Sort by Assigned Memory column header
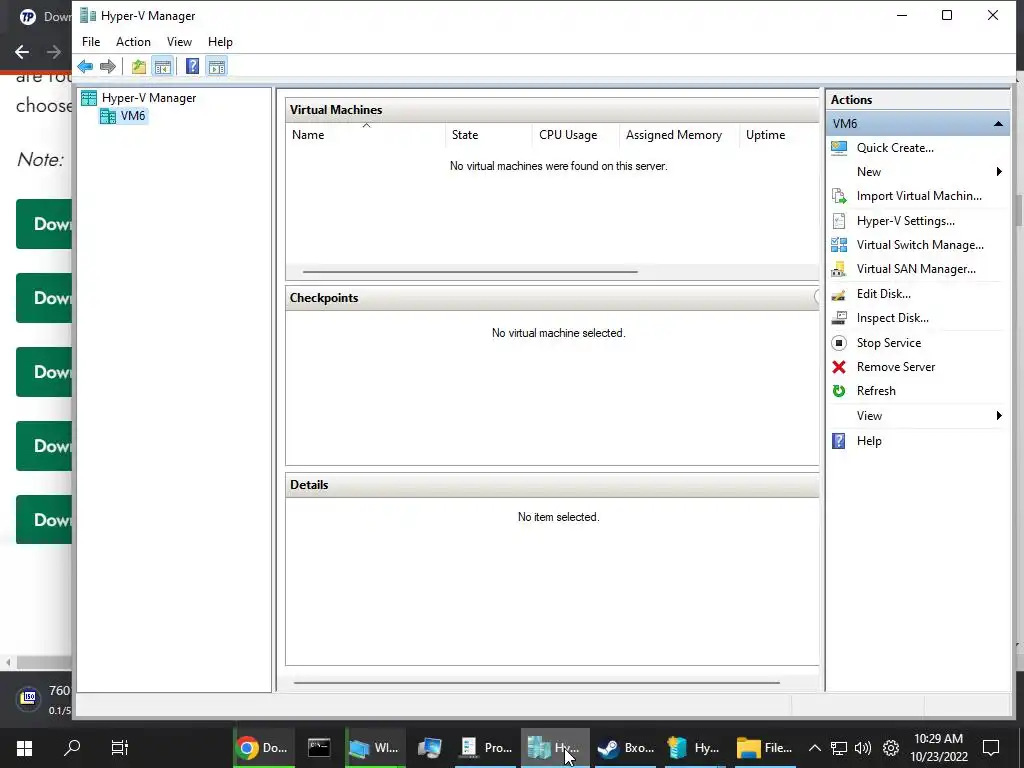Image resolution: width=1024 pixels, height=768 pixels. [x=679, y=135]
